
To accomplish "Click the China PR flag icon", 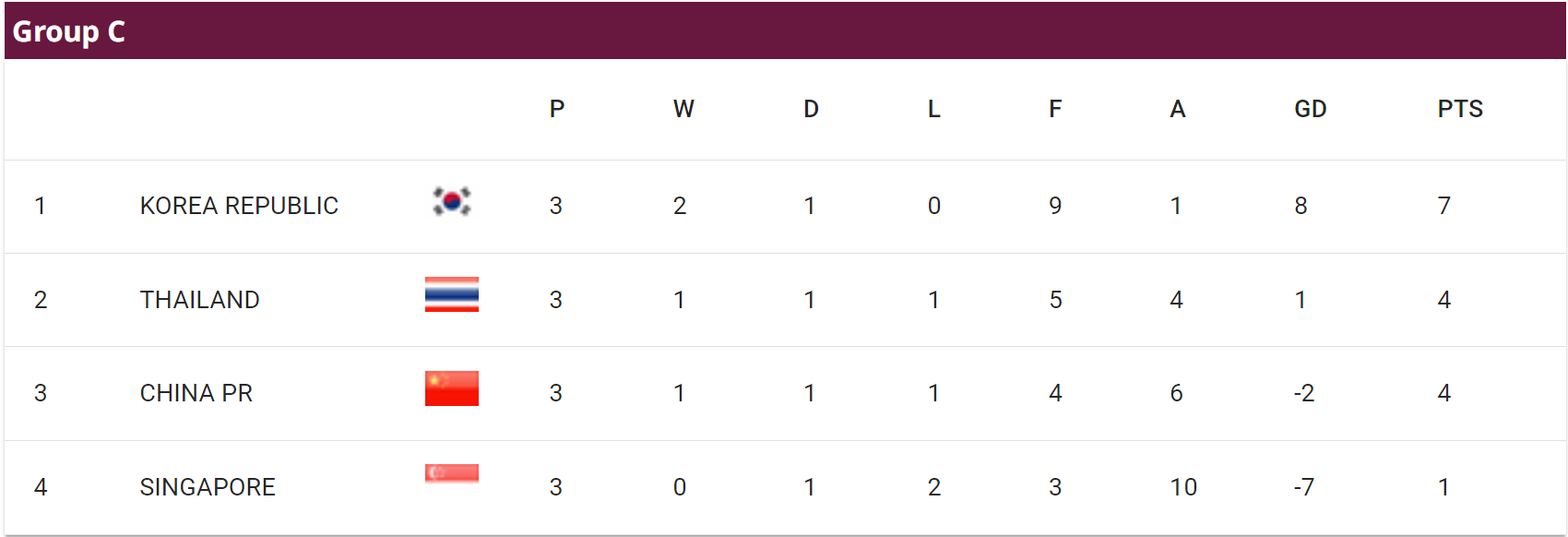I will click(x=452, y=388).
